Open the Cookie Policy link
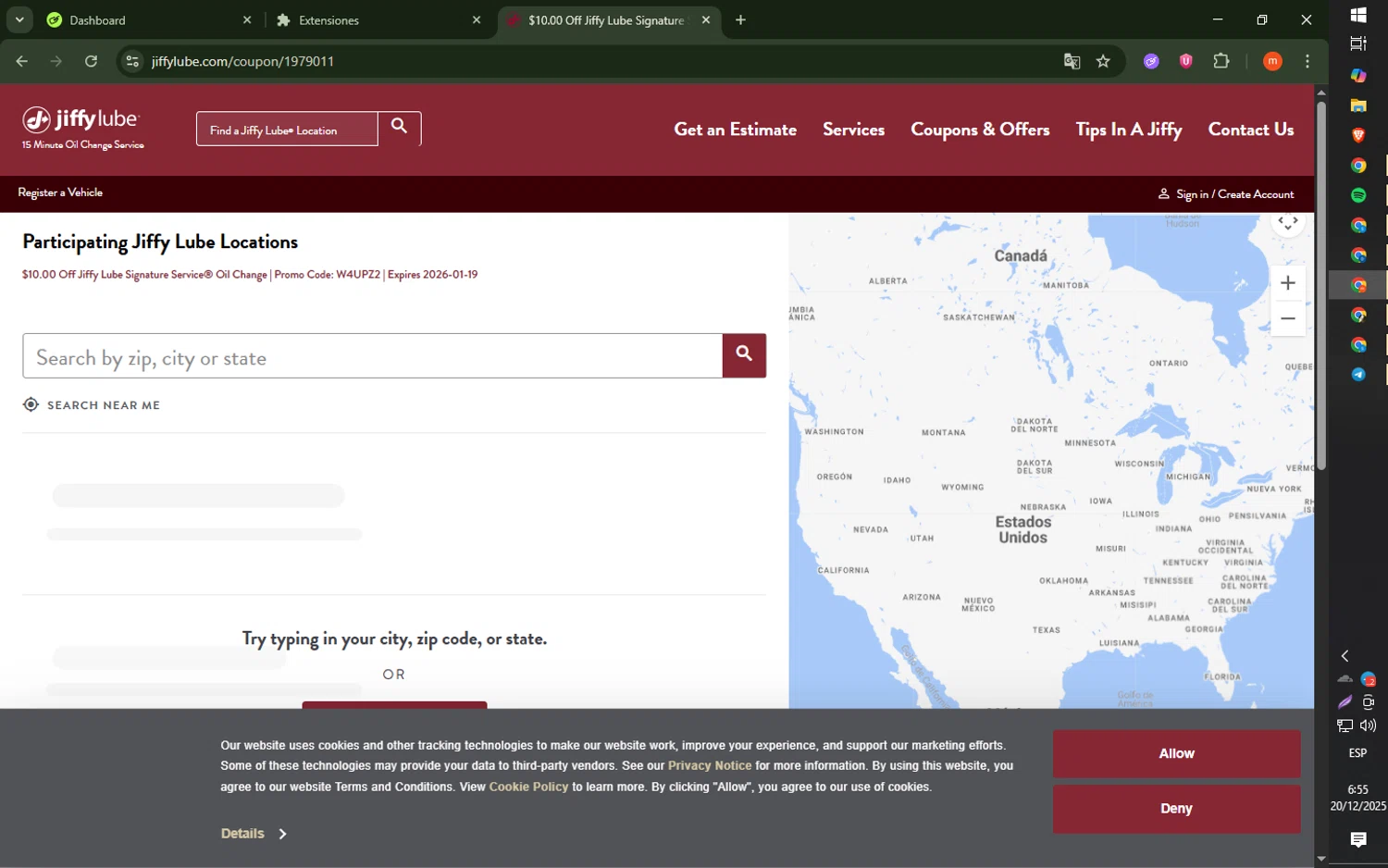Image resolution: width=1388 pixels, height=868 pixels. tap(528, 787)
